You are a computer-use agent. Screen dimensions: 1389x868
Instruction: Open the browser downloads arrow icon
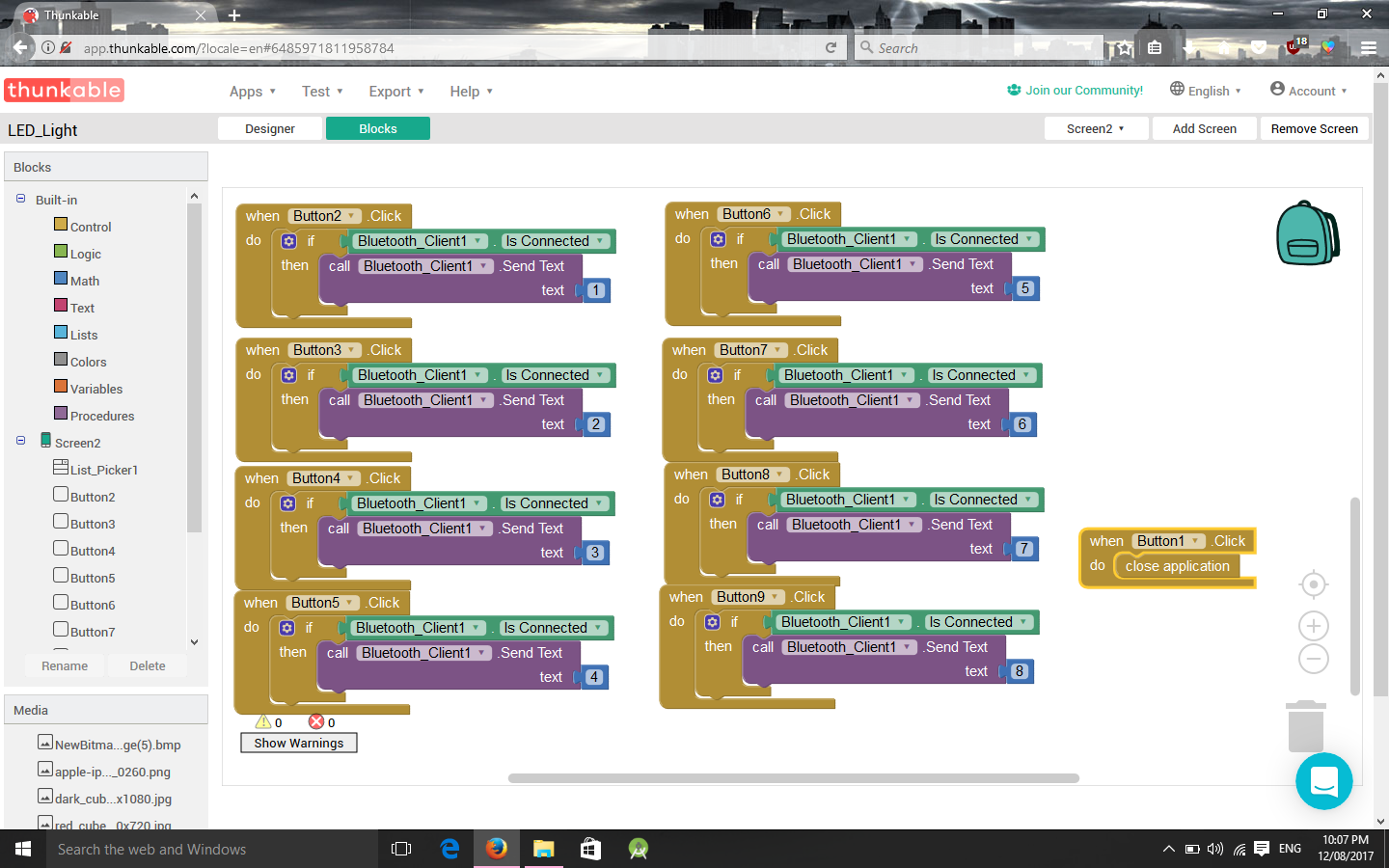point(1189,47)
